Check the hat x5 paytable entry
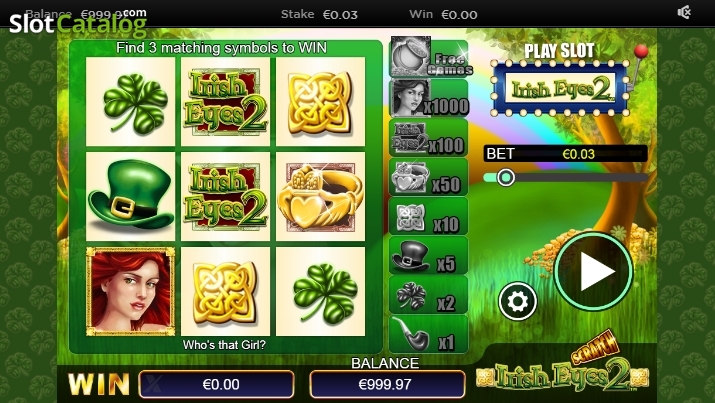The height and width of the screenshot is (403, 715). pos(429,255)
